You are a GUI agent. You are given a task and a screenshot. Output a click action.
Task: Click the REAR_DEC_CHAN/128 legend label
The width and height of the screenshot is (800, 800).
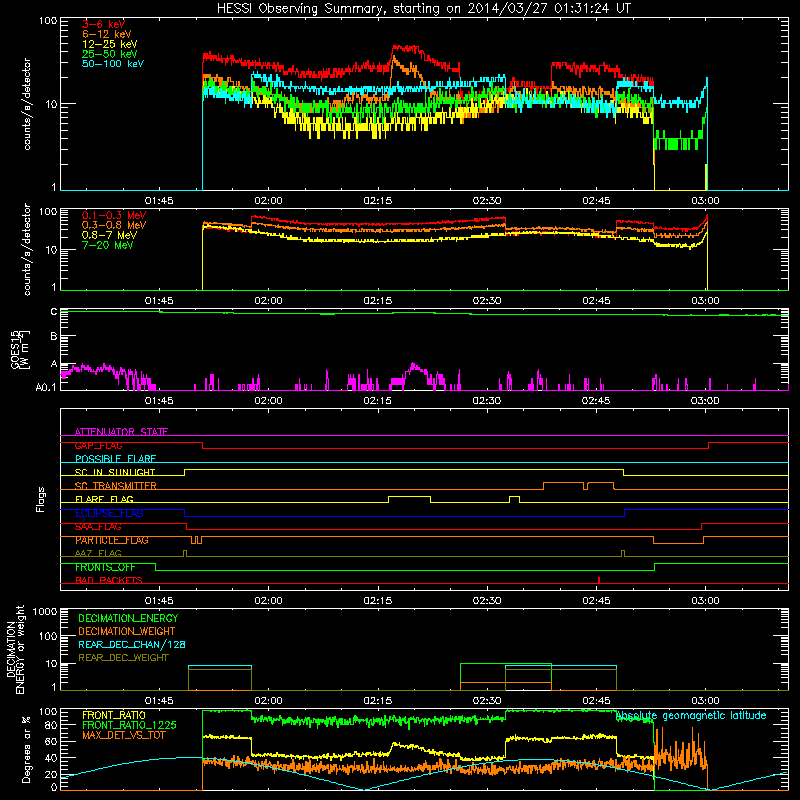[132, 644]
